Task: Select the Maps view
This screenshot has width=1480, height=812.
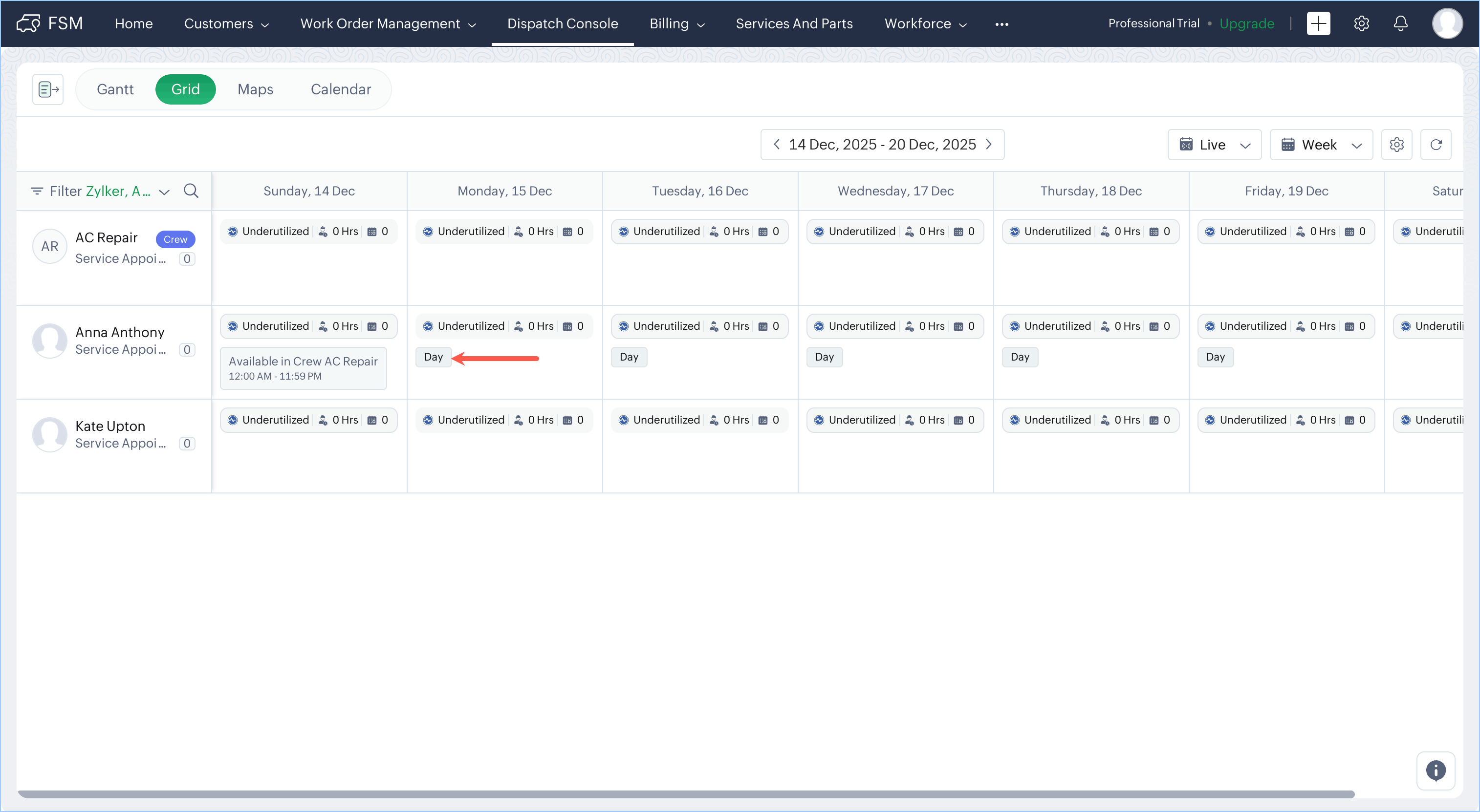Action: (x=255, y=89)
